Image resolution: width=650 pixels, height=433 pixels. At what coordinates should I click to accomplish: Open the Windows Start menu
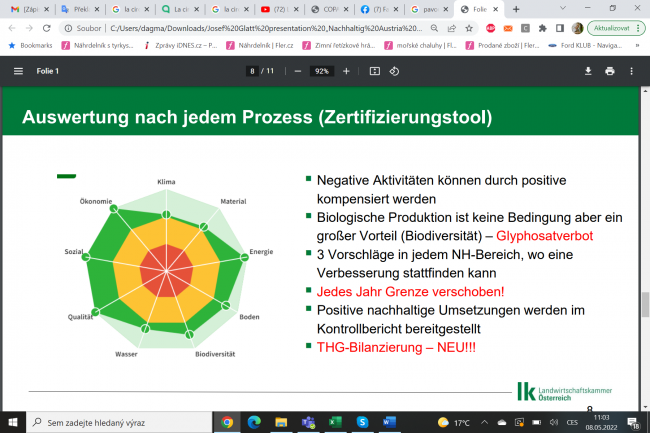pyautogui.click(x=13, y=422)
